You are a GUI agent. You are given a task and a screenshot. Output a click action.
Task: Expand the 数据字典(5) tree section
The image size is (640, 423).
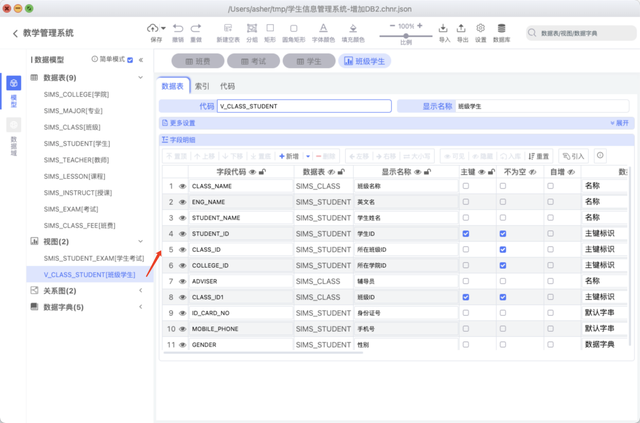pyautogui.click(x=140, y=307)
